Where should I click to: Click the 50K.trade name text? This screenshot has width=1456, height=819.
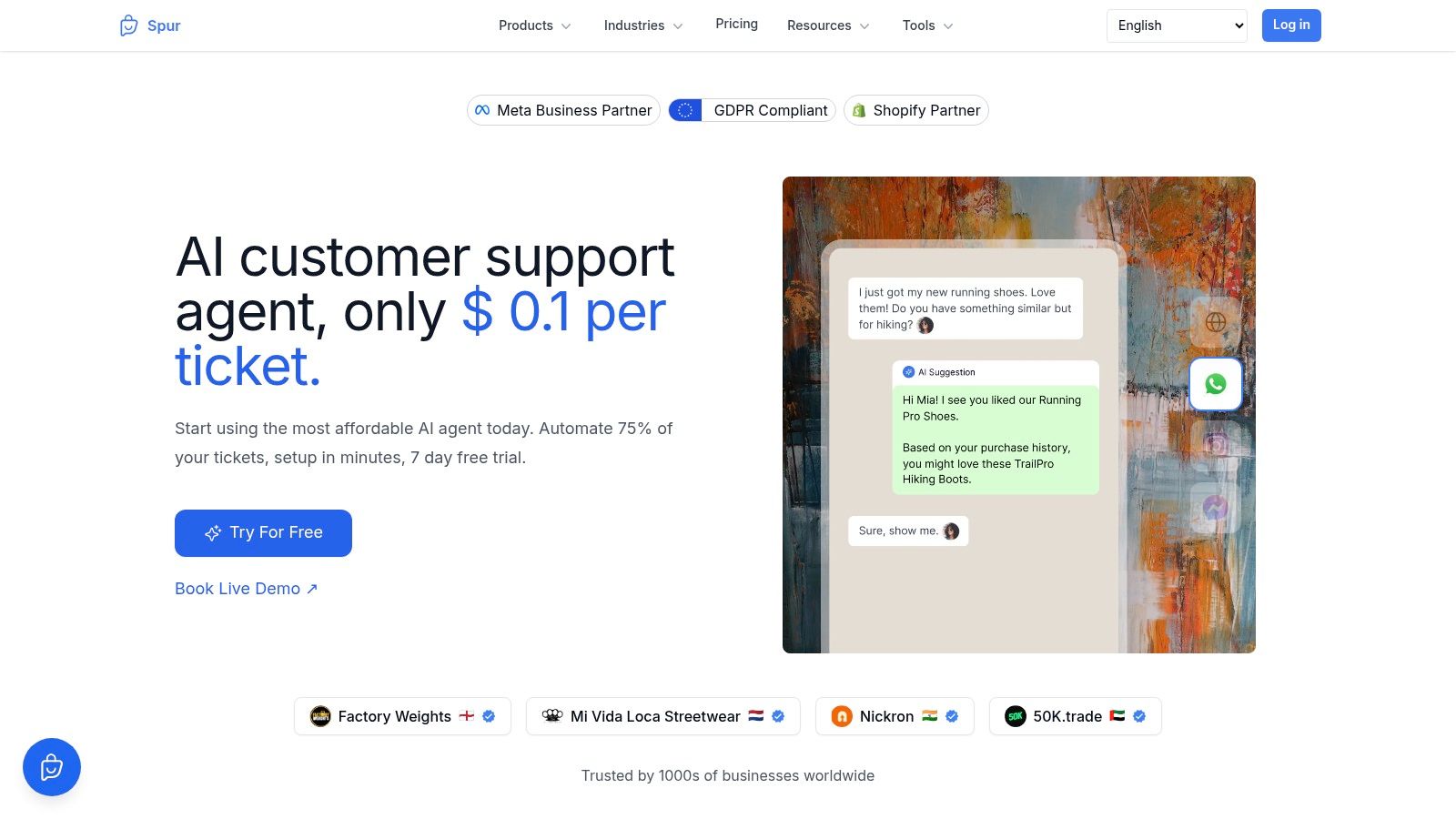[1067, 716]
